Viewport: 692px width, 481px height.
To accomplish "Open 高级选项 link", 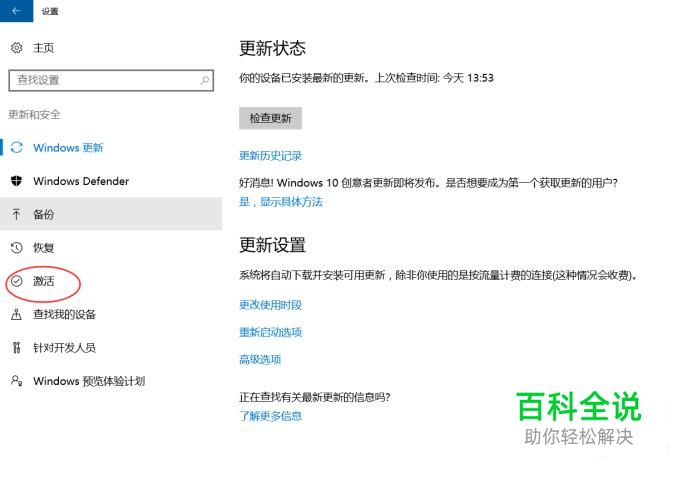I will tap(260, 360).
